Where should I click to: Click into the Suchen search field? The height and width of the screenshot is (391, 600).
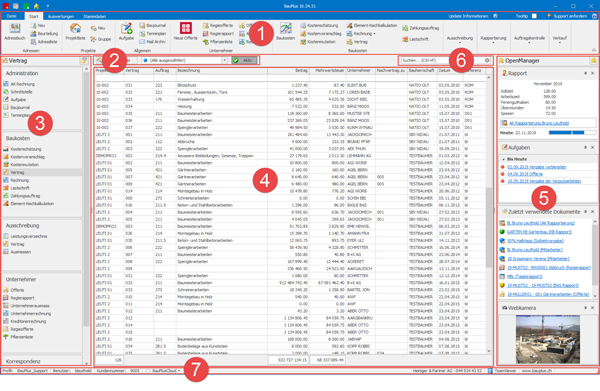pos(442,60)
